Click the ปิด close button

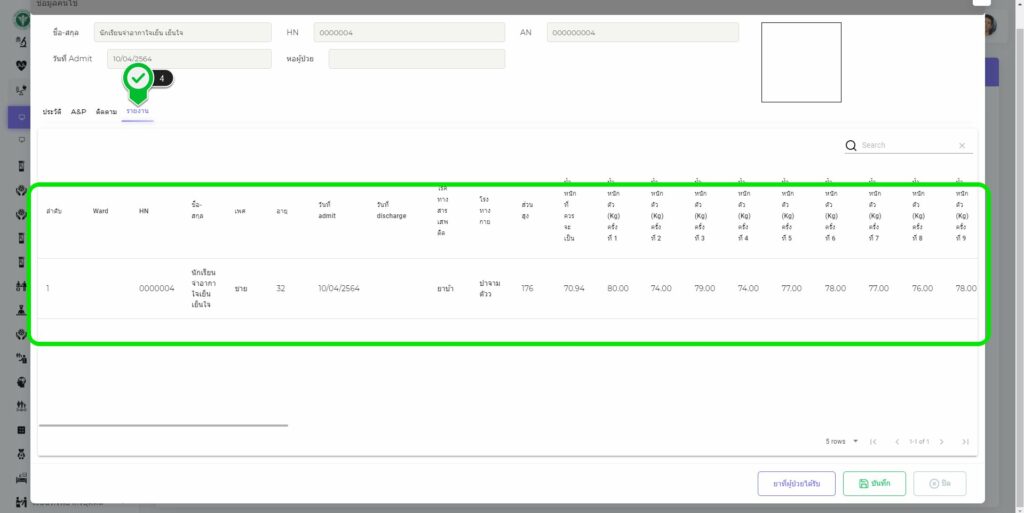[939, 483]
